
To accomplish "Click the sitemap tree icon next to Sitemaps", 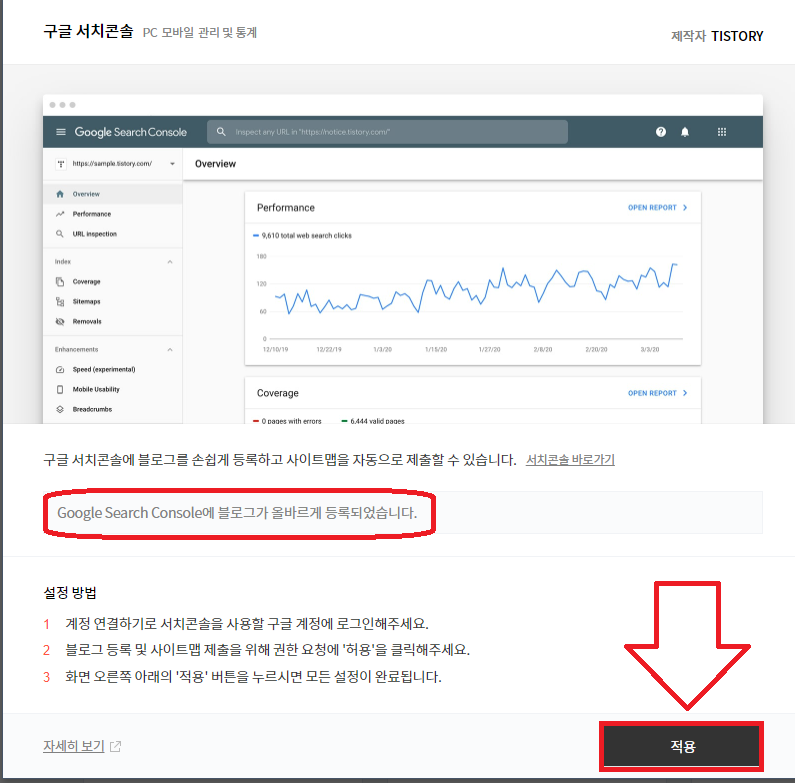I will 60,301.
